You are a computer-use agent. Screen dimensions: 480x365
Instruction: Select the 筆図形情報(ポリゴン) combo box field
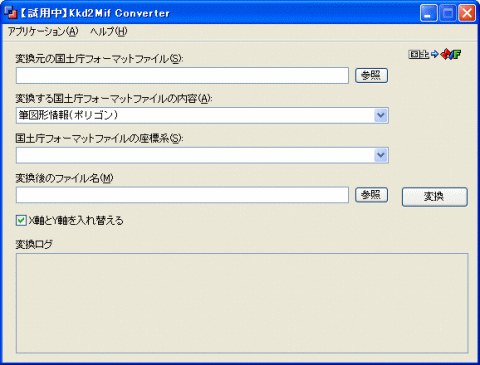202,115
